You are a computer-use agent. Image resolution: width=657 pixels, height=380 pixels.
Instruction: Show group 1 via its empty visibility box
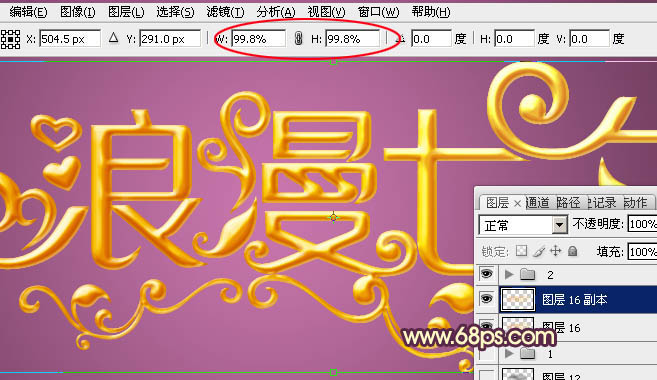tap(486, 354)
